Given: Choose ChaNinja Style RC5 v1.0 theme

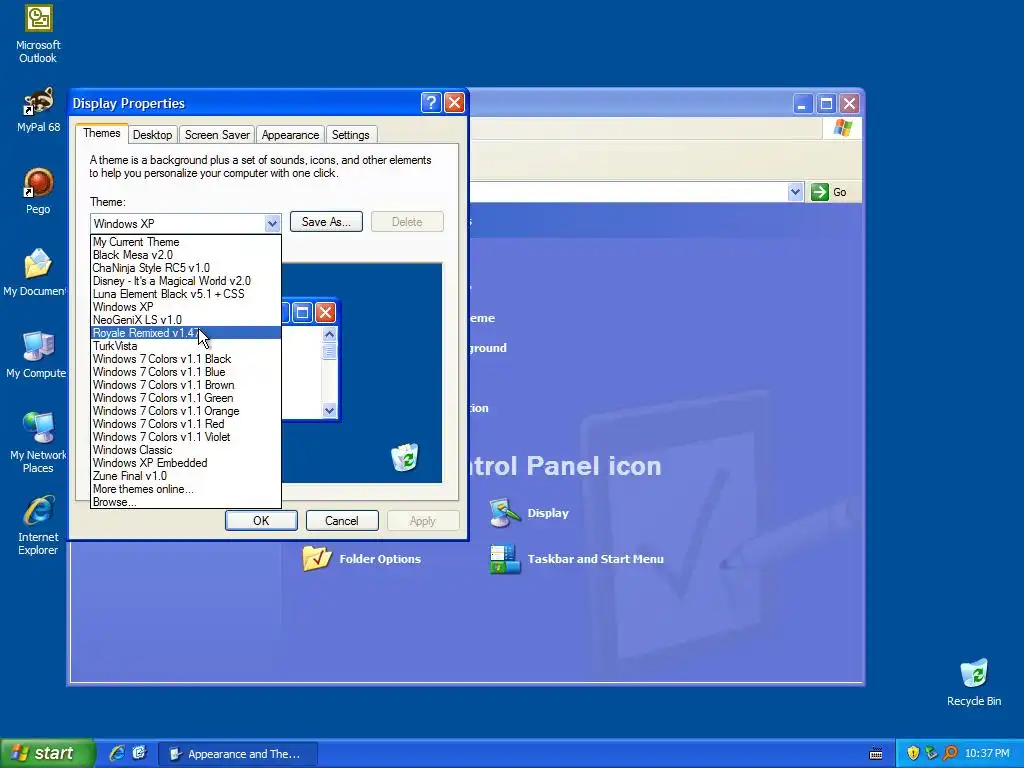Looking at the screenshot, I should coord(186,268).
